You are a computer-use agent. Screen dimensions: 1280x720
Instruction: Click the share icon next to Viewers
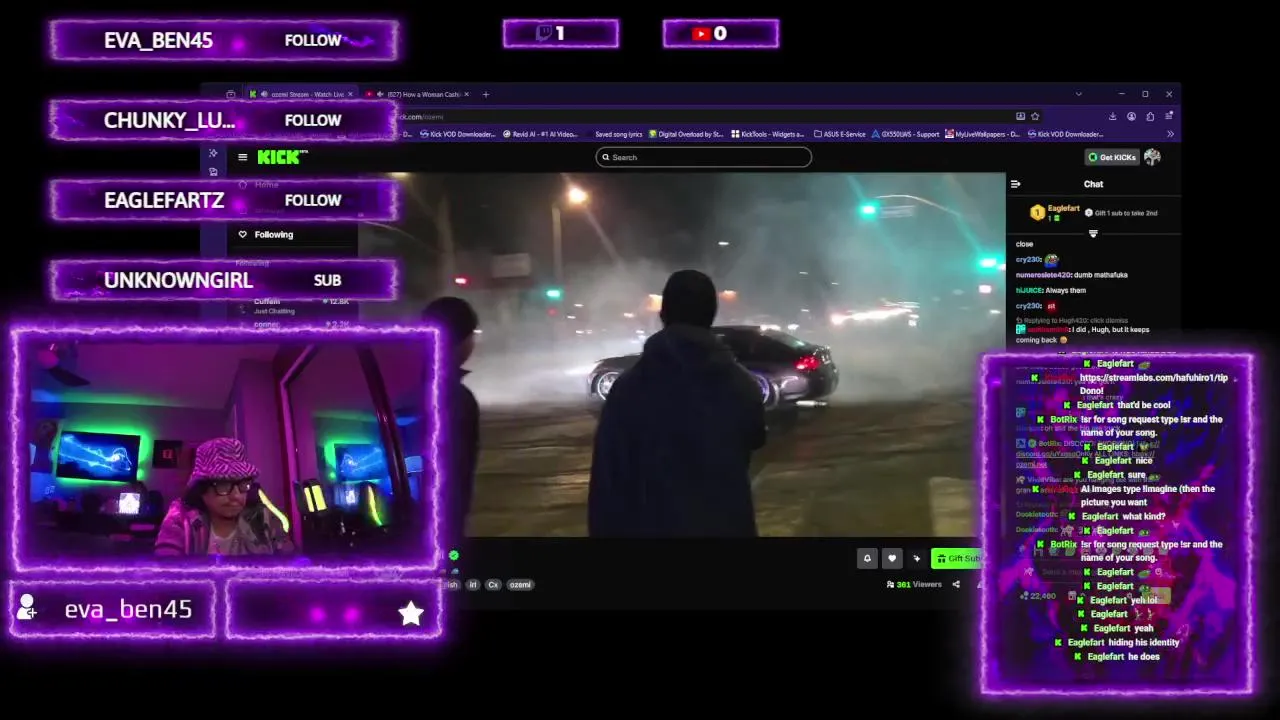coord(955,584)
